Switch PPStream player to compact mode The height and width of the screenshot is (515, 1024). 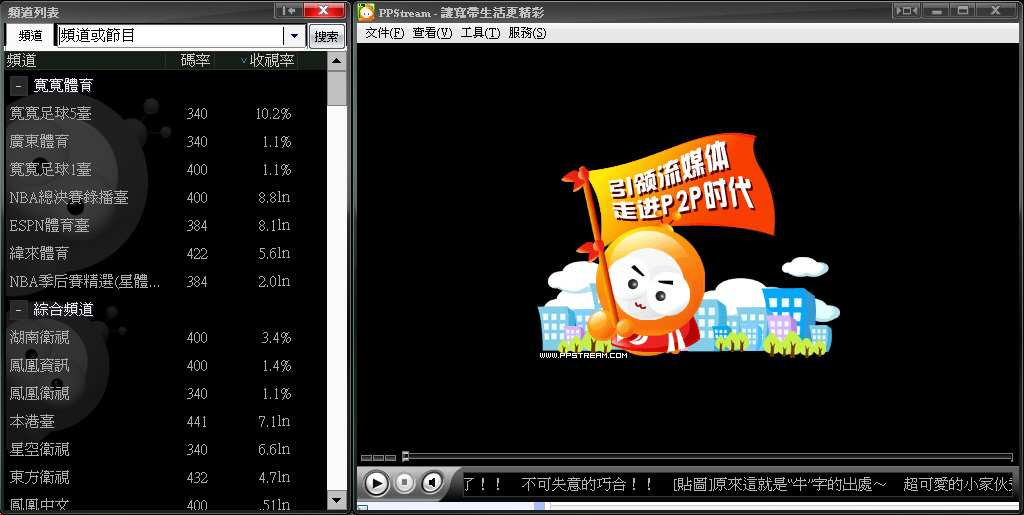(906, 10)
